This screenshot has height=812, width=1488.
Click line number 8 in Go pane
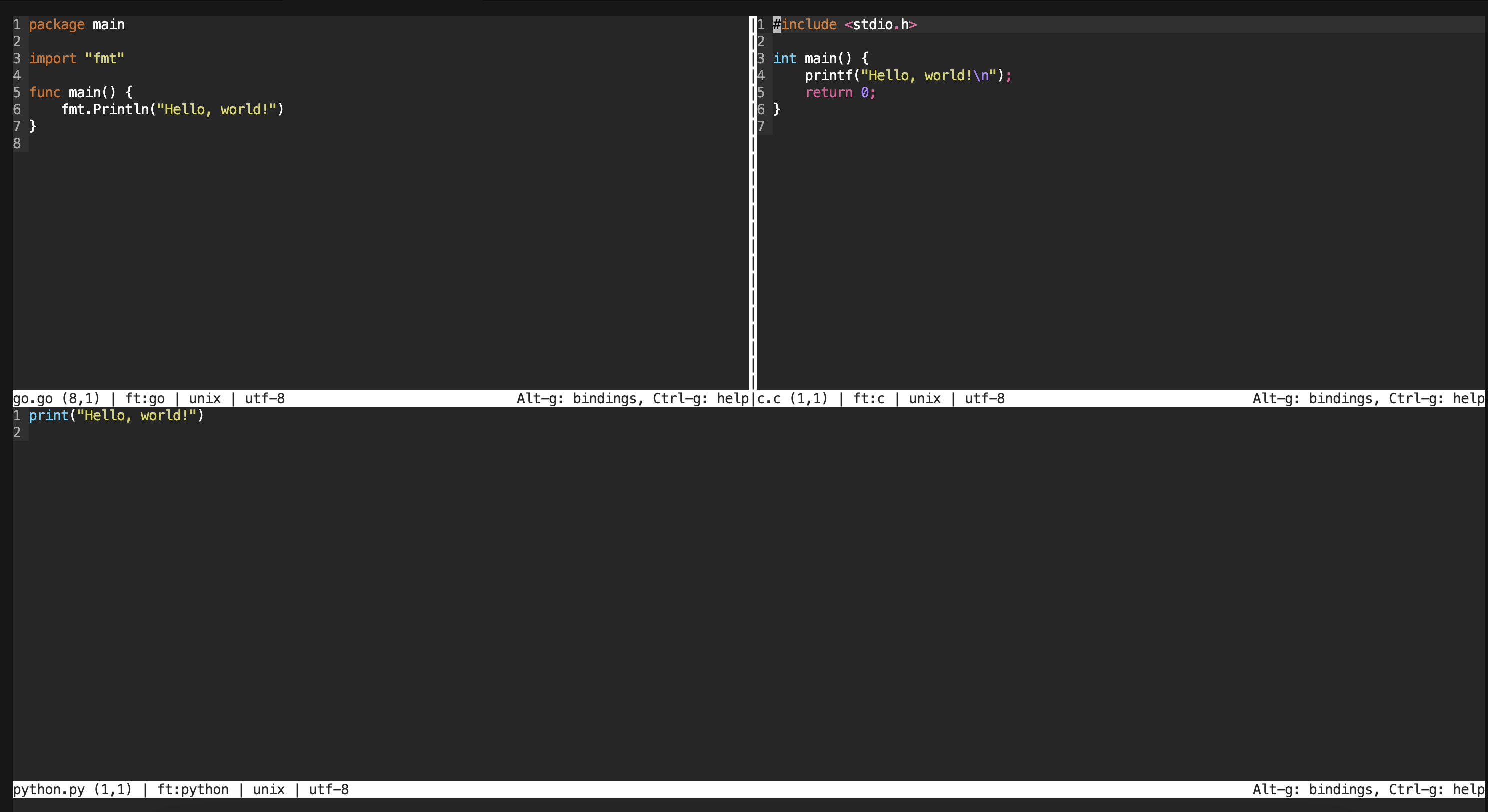coord(17,144)
